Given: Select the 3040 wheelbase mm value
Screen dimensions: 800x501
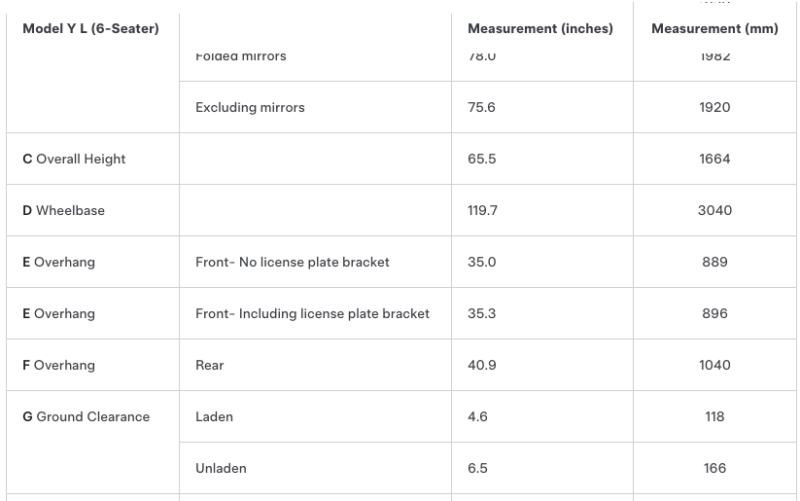Looking at the screenshot, I should click(x=715, y=210).
